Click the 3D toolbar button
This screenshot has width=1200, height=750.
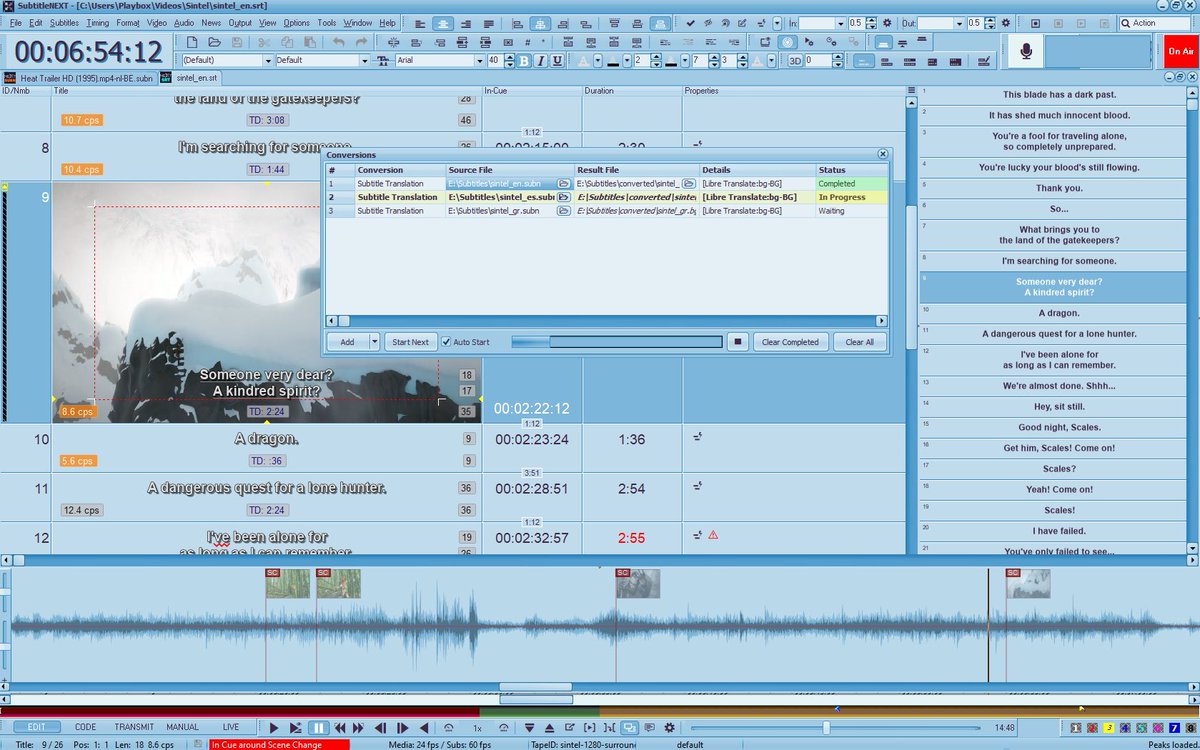click(x=795, y=60)
